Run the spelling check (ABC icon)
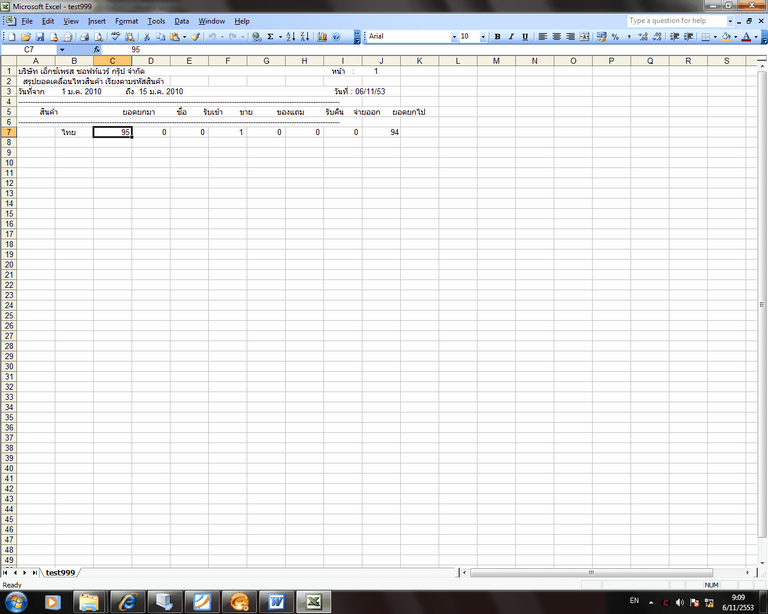Viewport: 768px width, 614px height. click(x=116, y=37)
